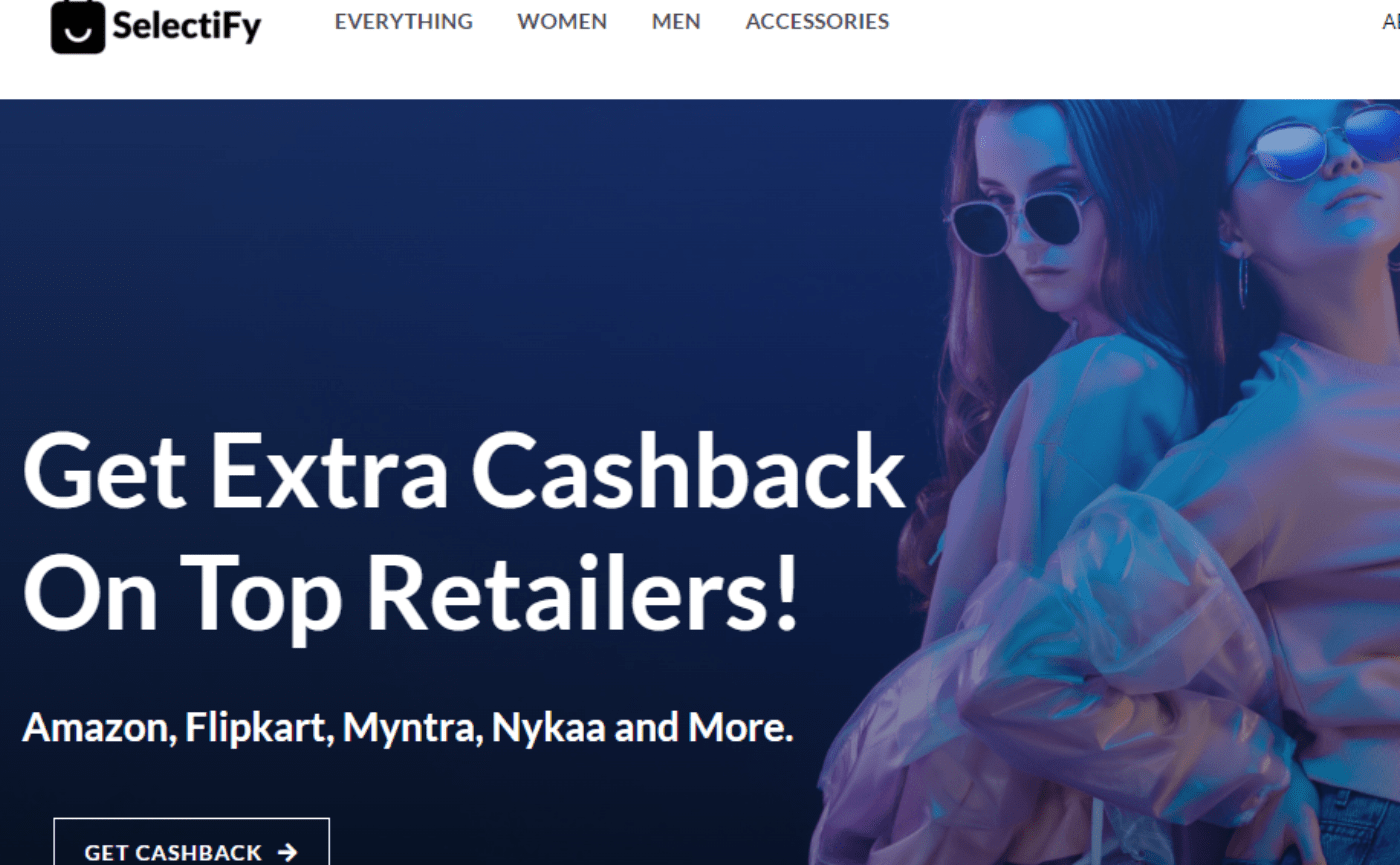1400x865 pixels.
Task: Select the MEN menu item
Action: [x=676, y=21]
